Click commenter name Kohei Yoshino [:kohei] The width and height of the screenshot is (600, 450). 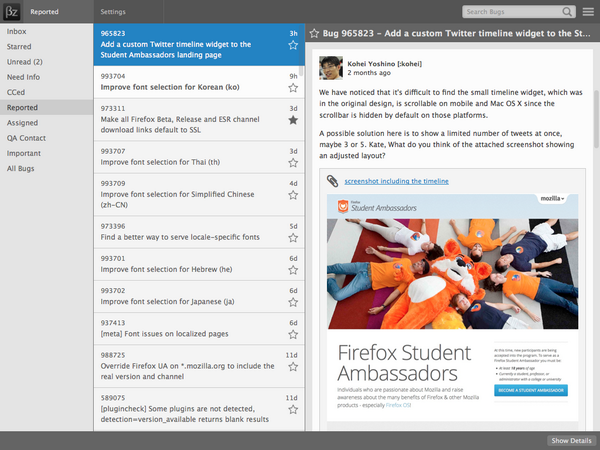tap(385, 64)
